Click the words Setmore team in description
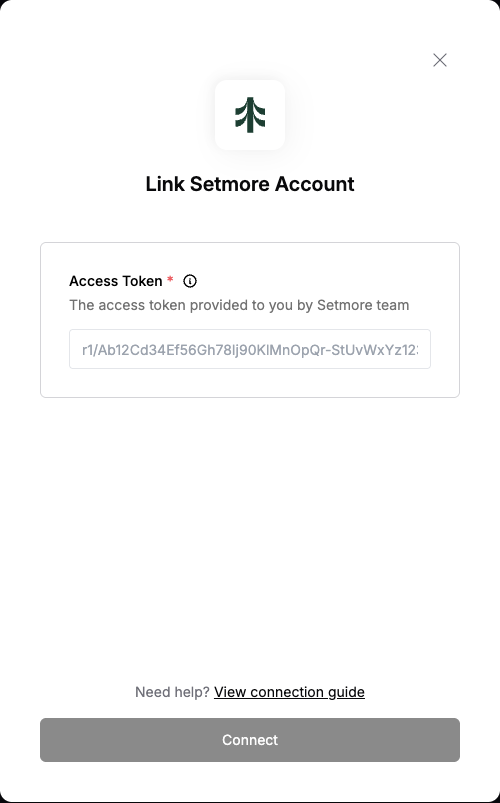The height and width of the screenshot is (803, 500). 363,305
